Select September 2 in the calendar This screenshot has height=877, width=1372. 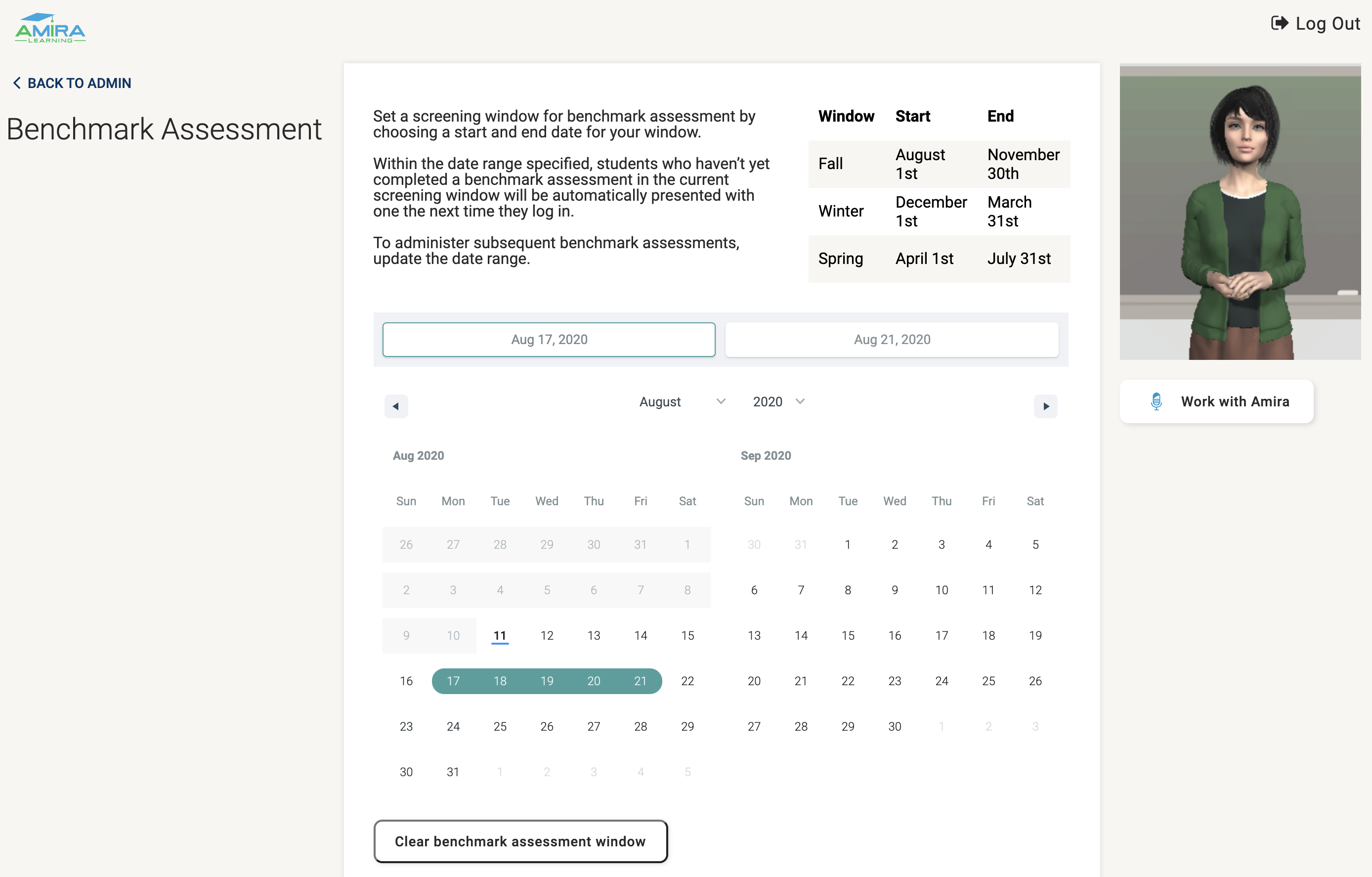coord(895,545)
